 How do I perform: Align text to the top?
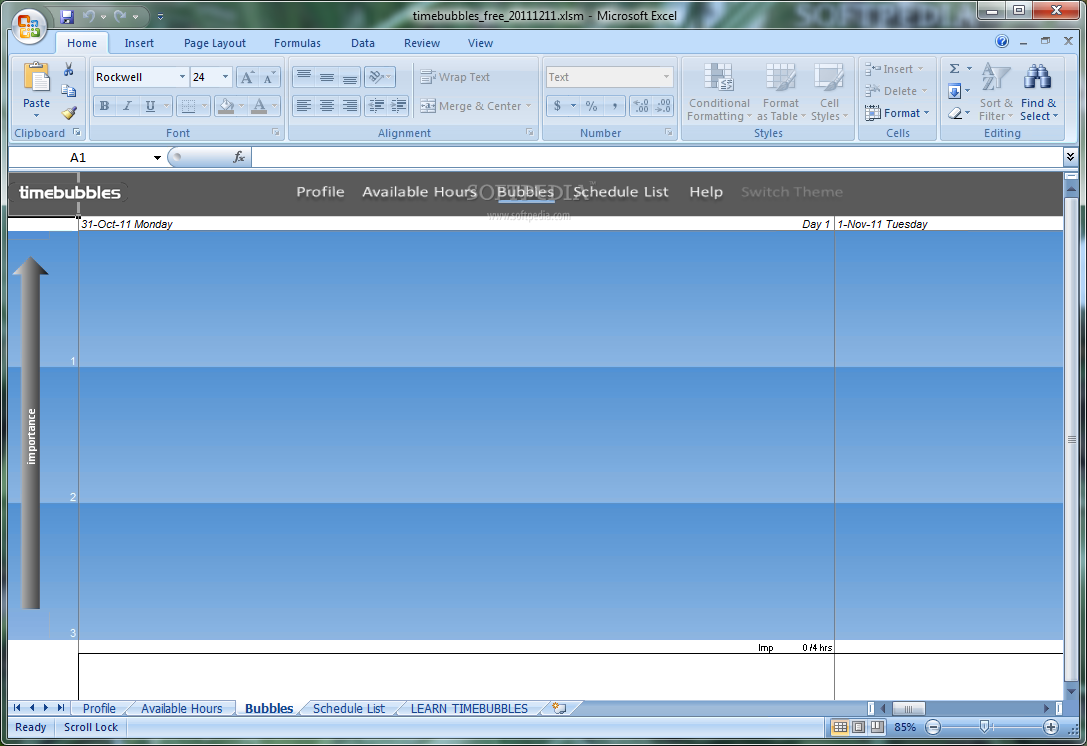pyautogui.click(x=304, y=77)
